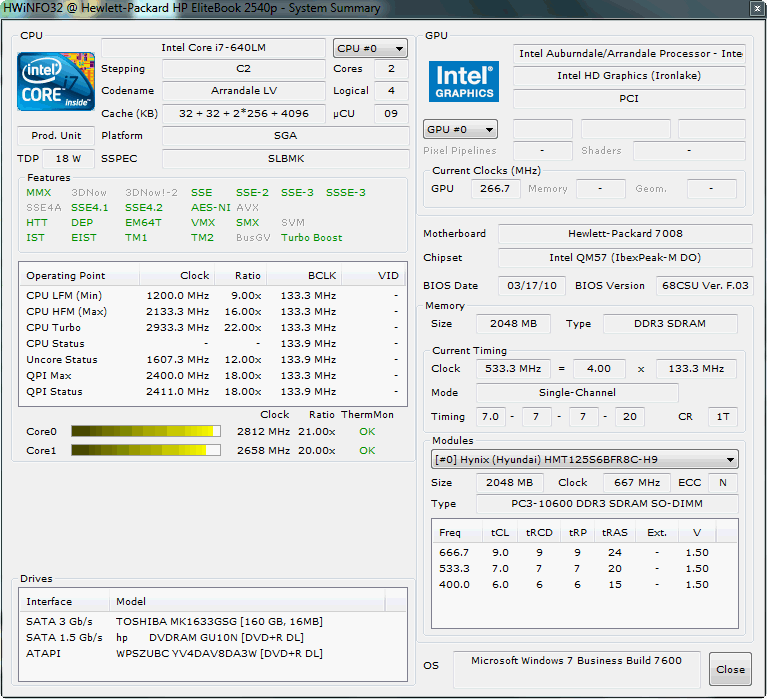
Task: Click the CR 1T field
Action: (722, 417)
